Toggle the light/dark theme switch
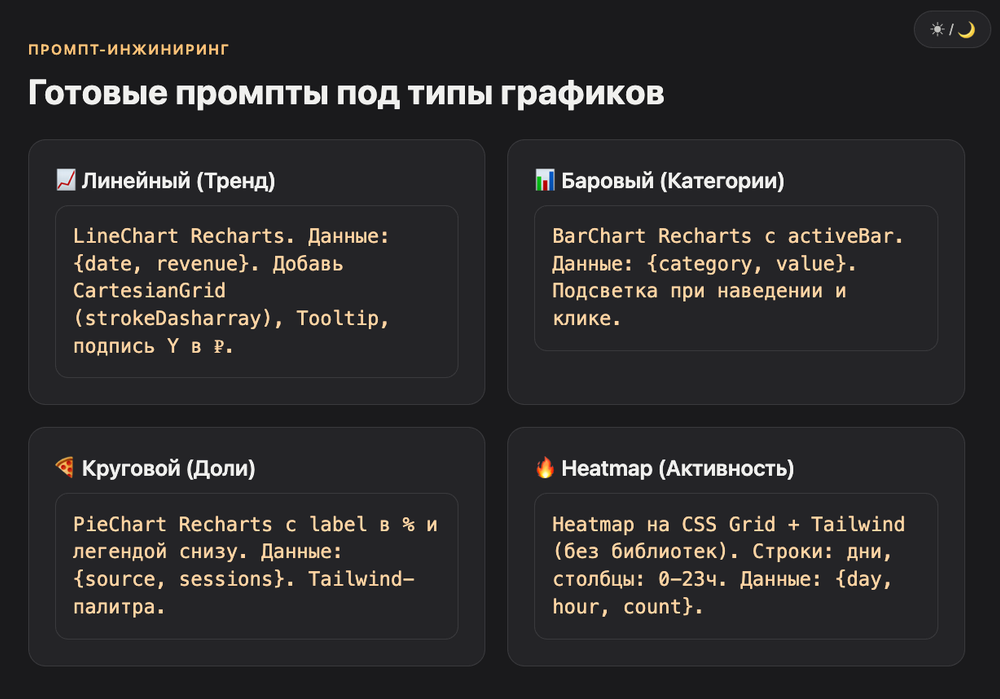This screenshot has width=1000, height=699. pos(952,29)
